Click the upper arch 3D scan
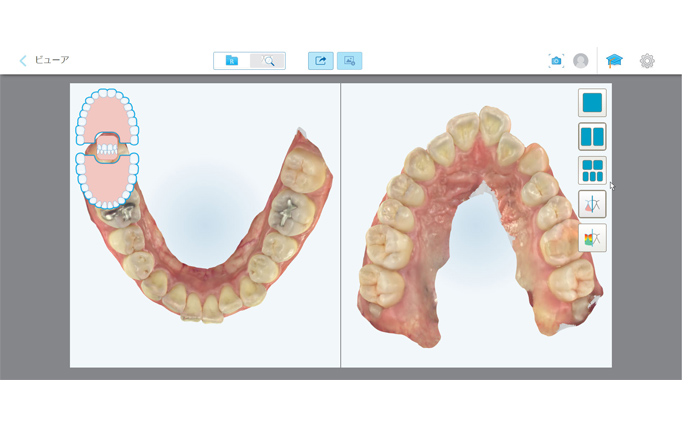Image resolution: width=690 pixels, height=440 pixels. tap(480, 224)
